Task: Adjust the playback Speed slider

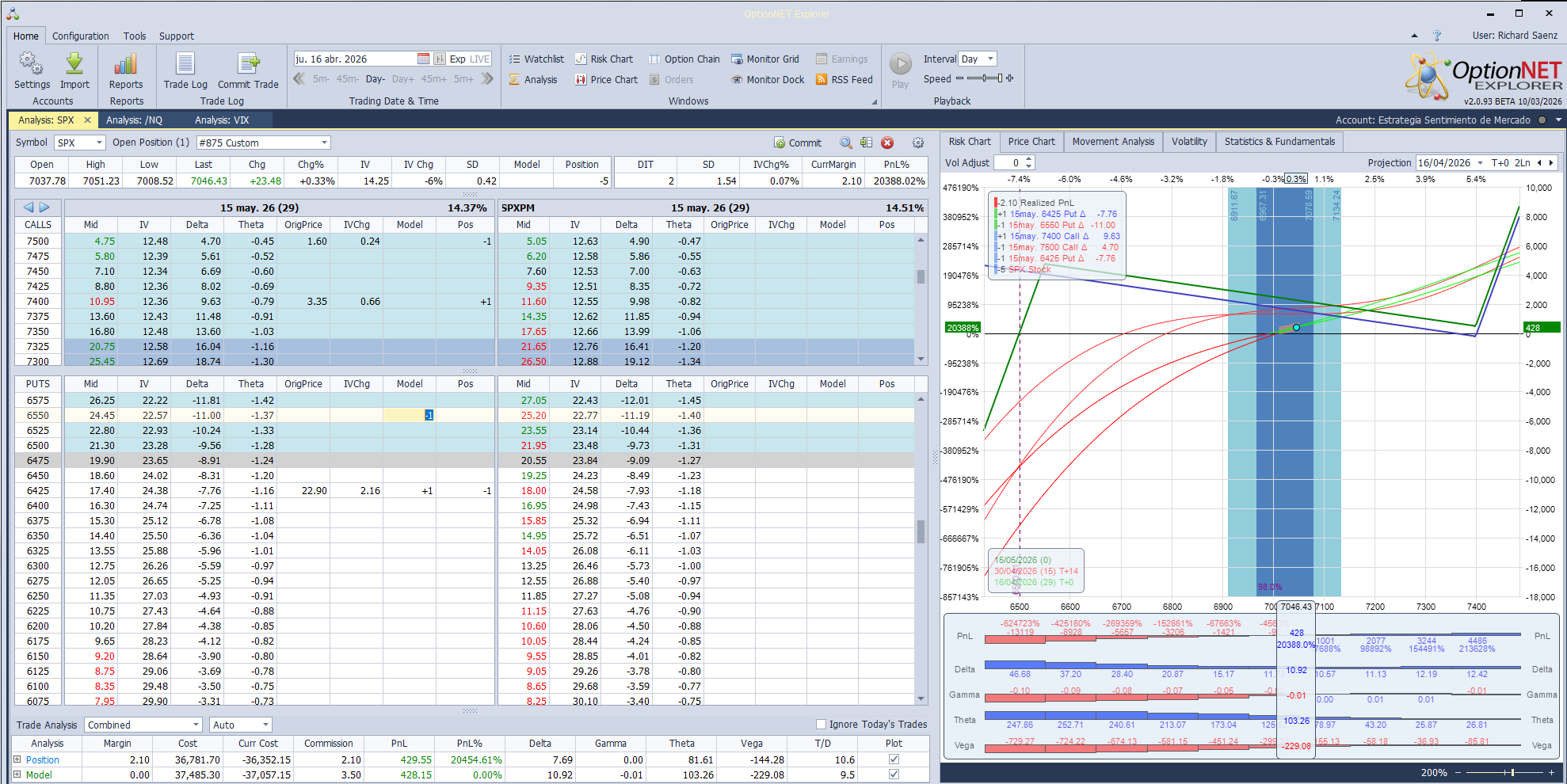Action: coord(985,78)
